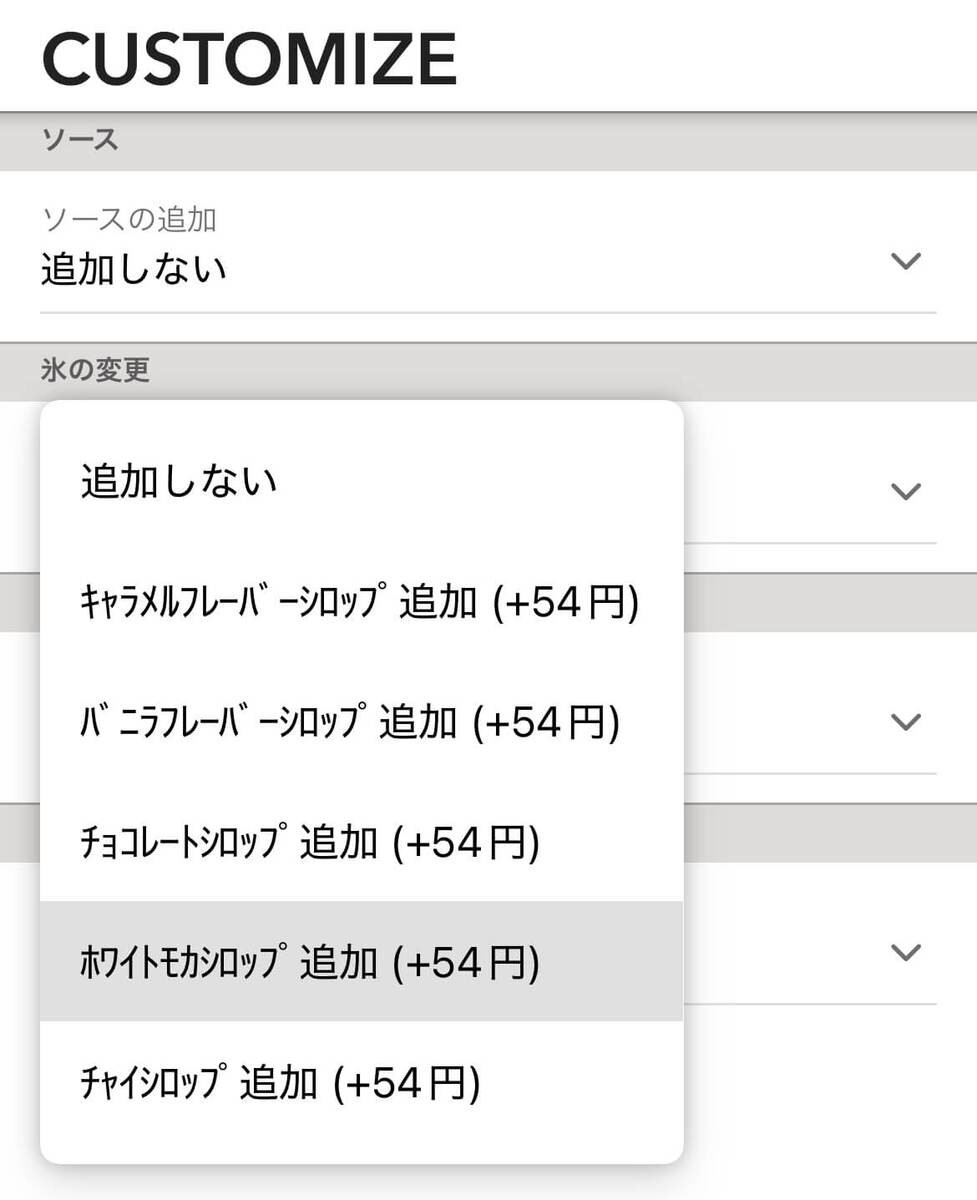
Task: Click gray section bar right of チョコレート option
Action: coord(830,833)
